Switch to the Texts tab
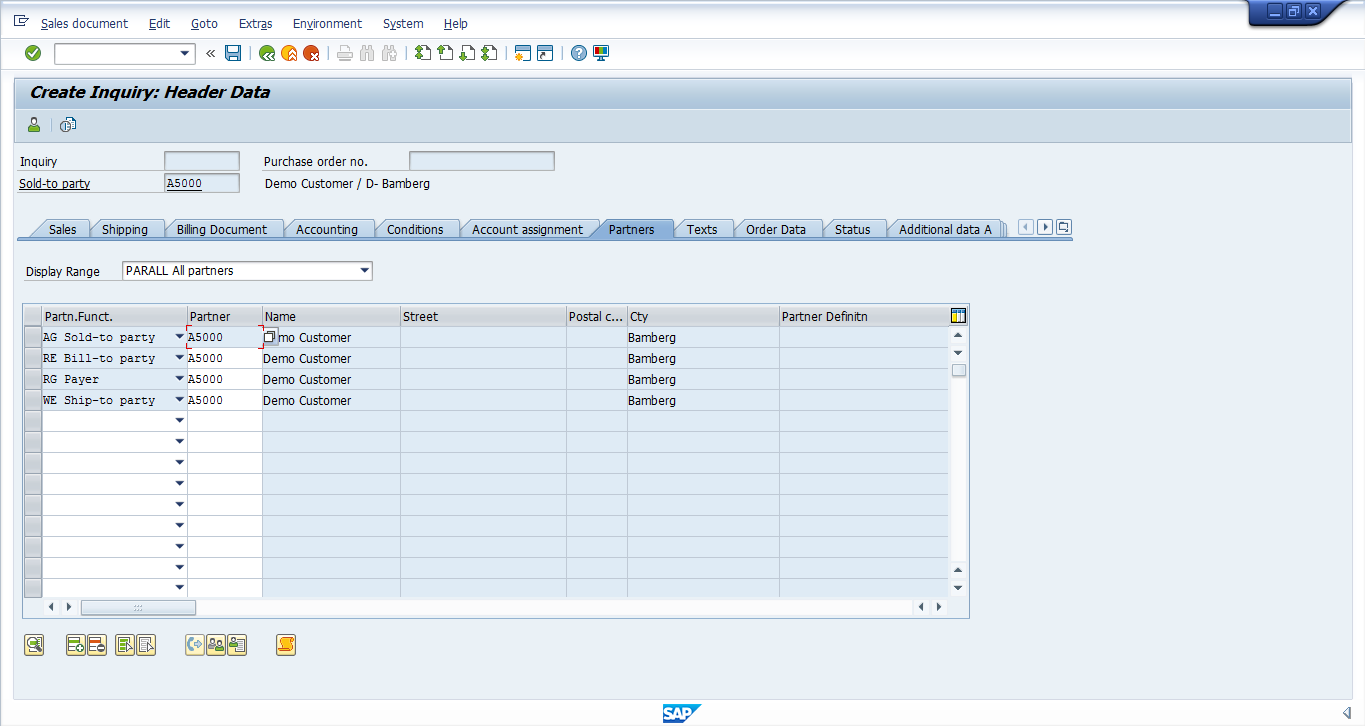The width and height of the screenshot is (1365, 726). 702,229
